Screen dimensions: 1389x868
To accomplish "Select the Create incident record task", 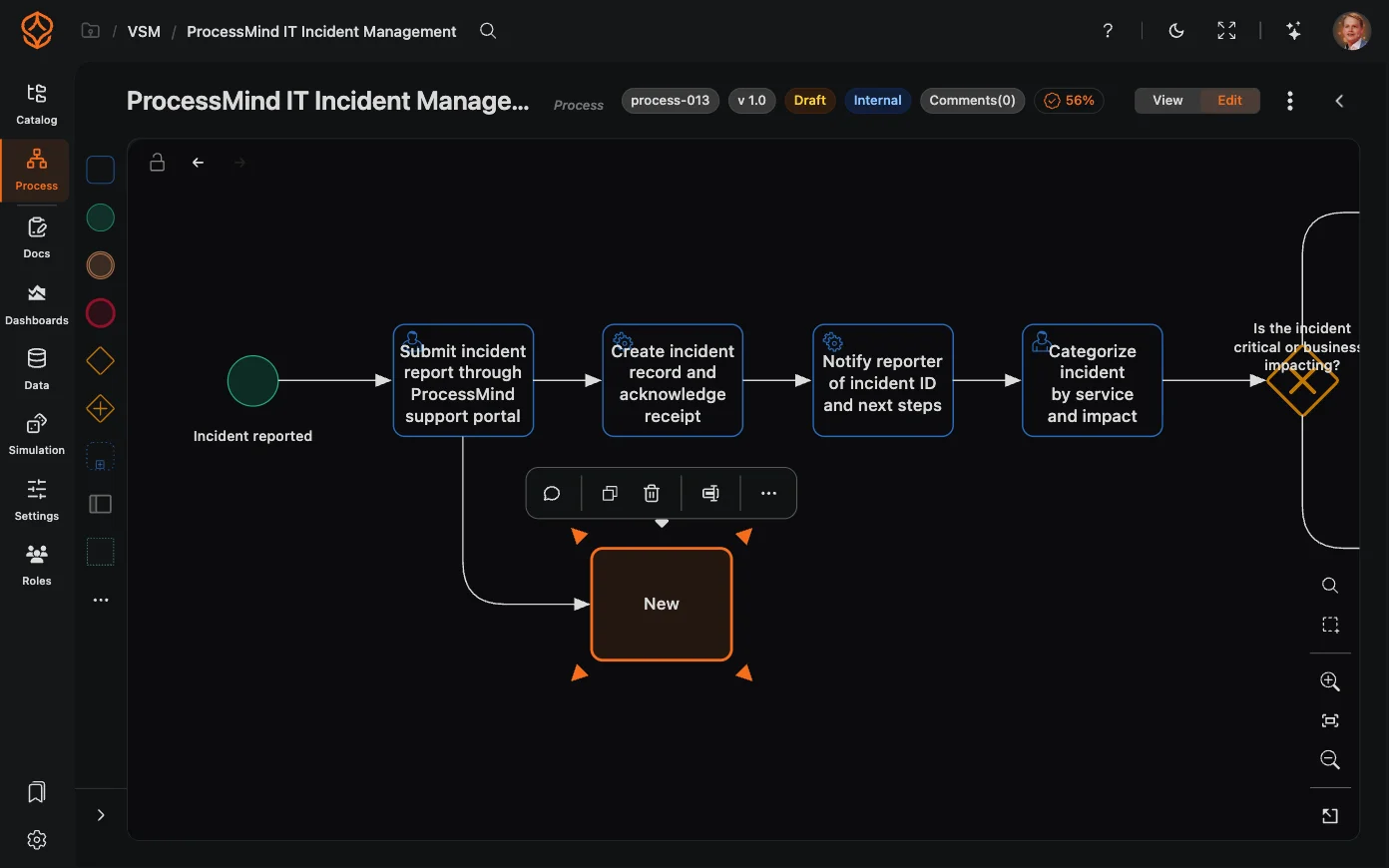I will (x=673, y=380).
